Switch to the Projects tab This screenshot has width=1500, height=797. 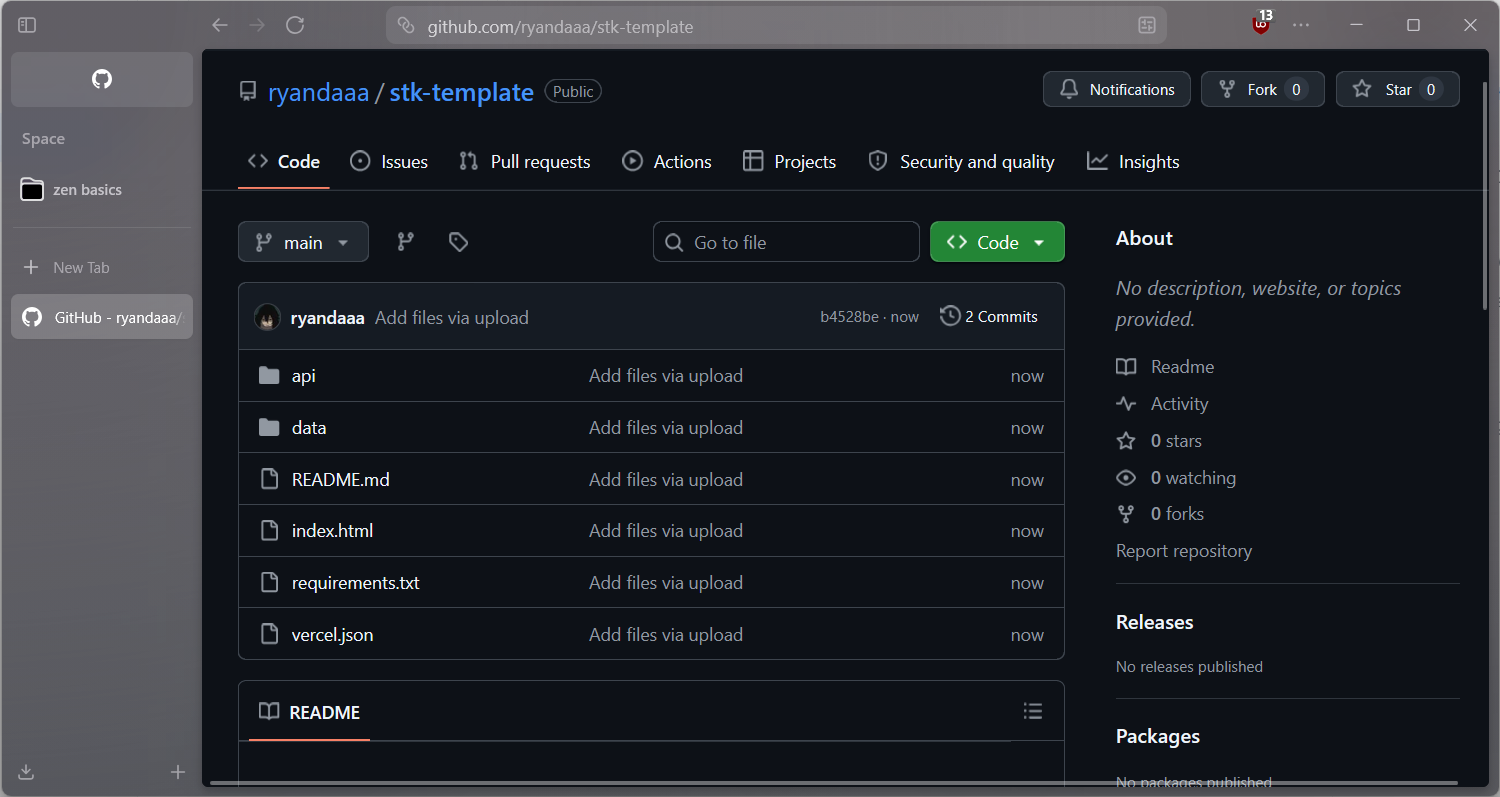click(x=790, y=162)
